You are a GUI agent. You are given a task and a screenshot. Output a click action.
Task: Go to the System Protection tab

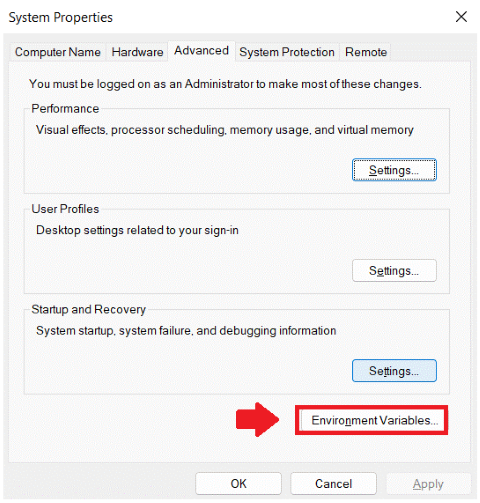[x=287, y=52]
